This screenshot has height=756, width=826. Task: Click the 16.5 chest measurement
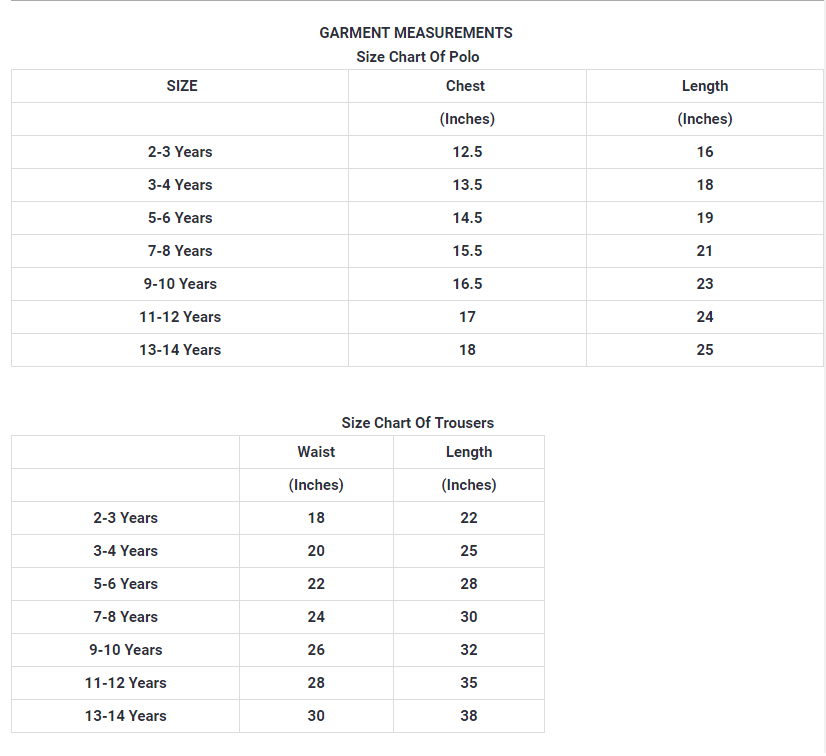(x=466, y=284)
